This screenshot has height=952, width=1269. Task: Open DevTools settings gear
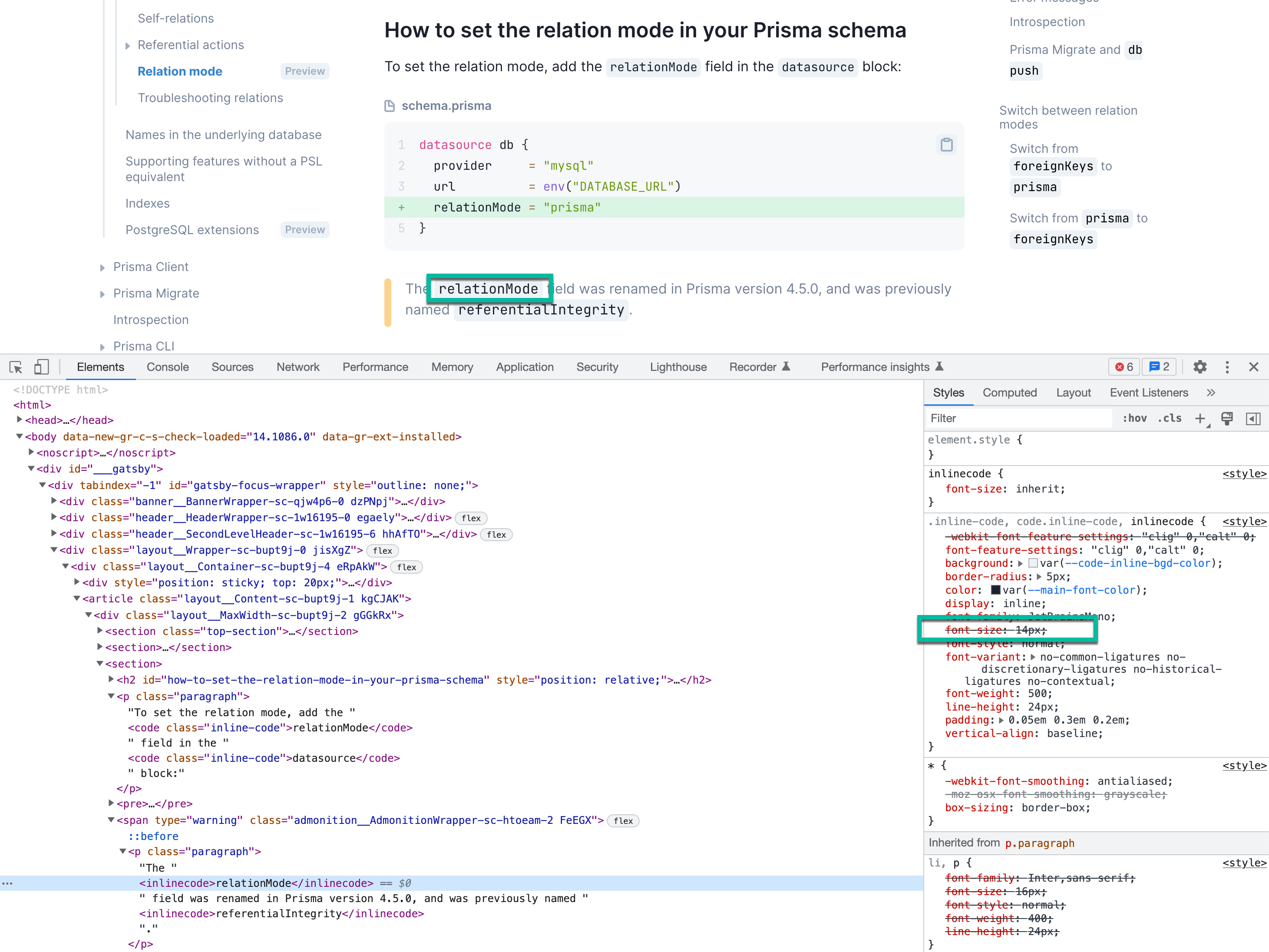1200,367
